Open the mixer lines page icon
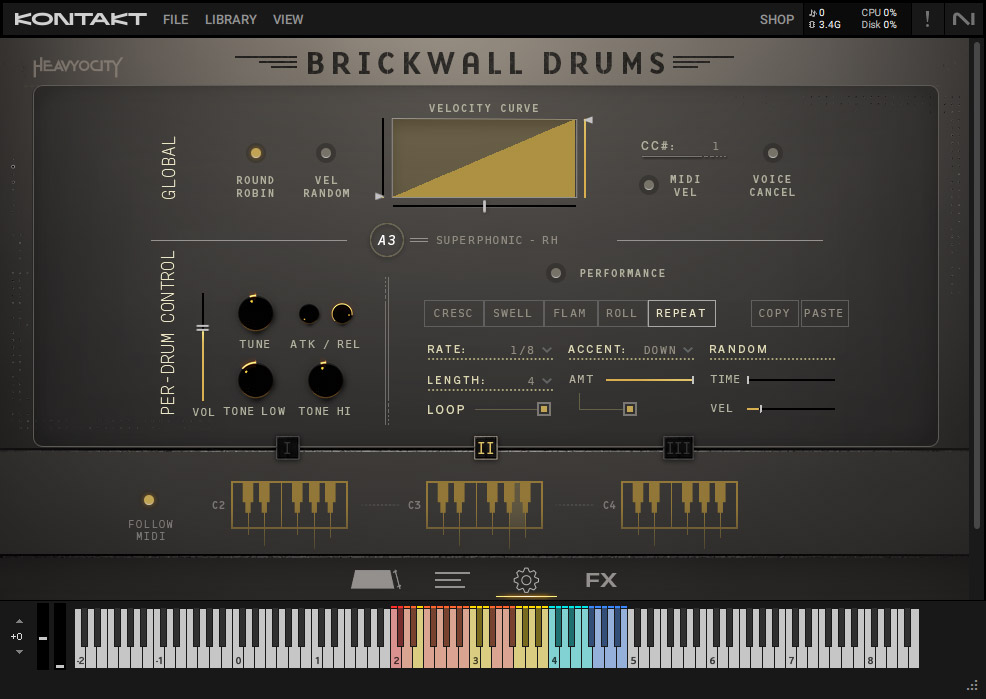Image resolution: width=986 pixels, height=699 pixels. (452, 580)
